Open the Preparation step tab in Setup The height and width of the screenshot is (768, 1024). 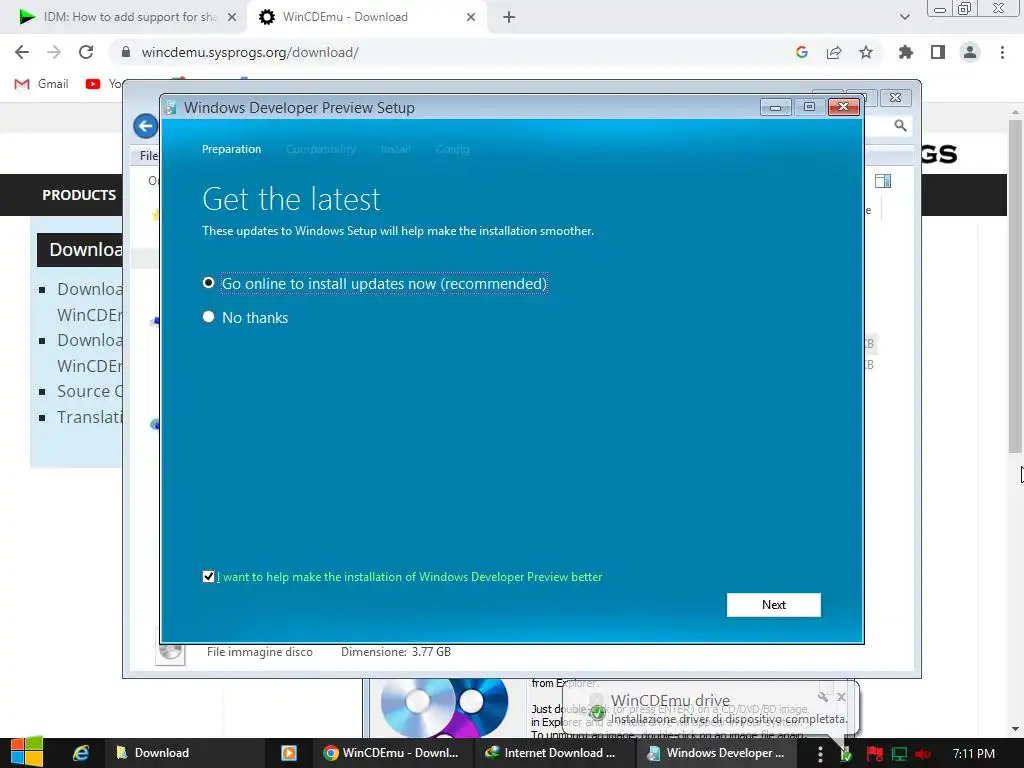pyautogui.click(x=231, y=149)
